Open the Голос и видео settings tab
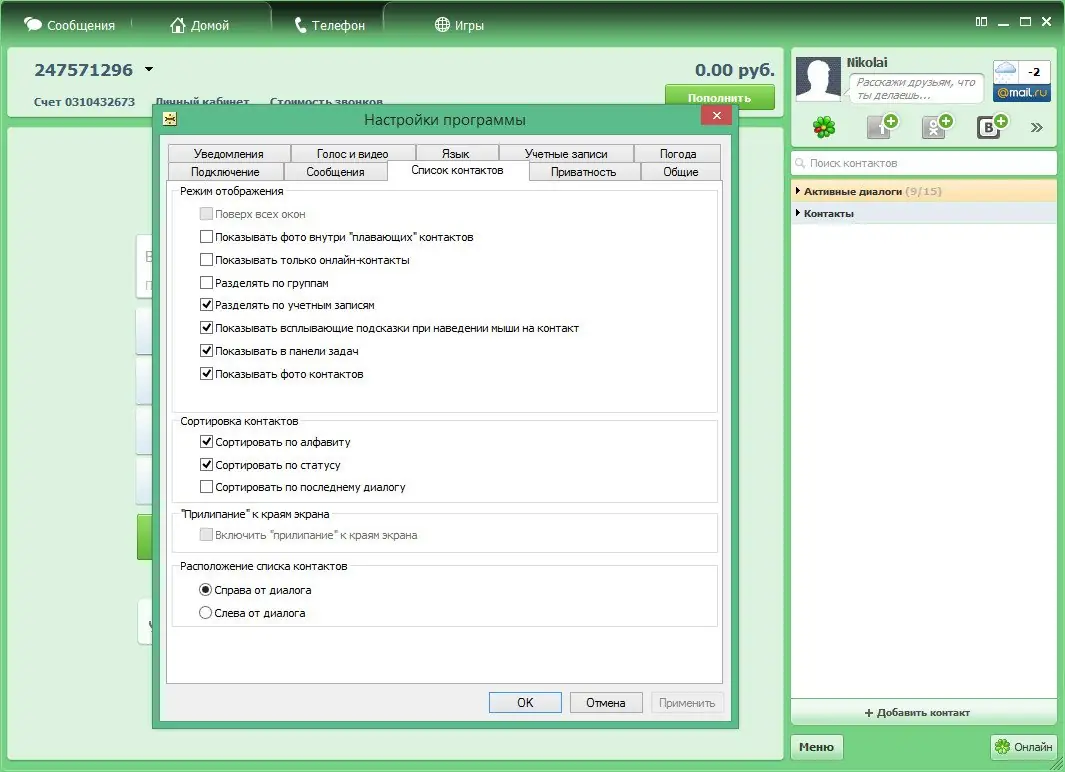 click(352, 153)
